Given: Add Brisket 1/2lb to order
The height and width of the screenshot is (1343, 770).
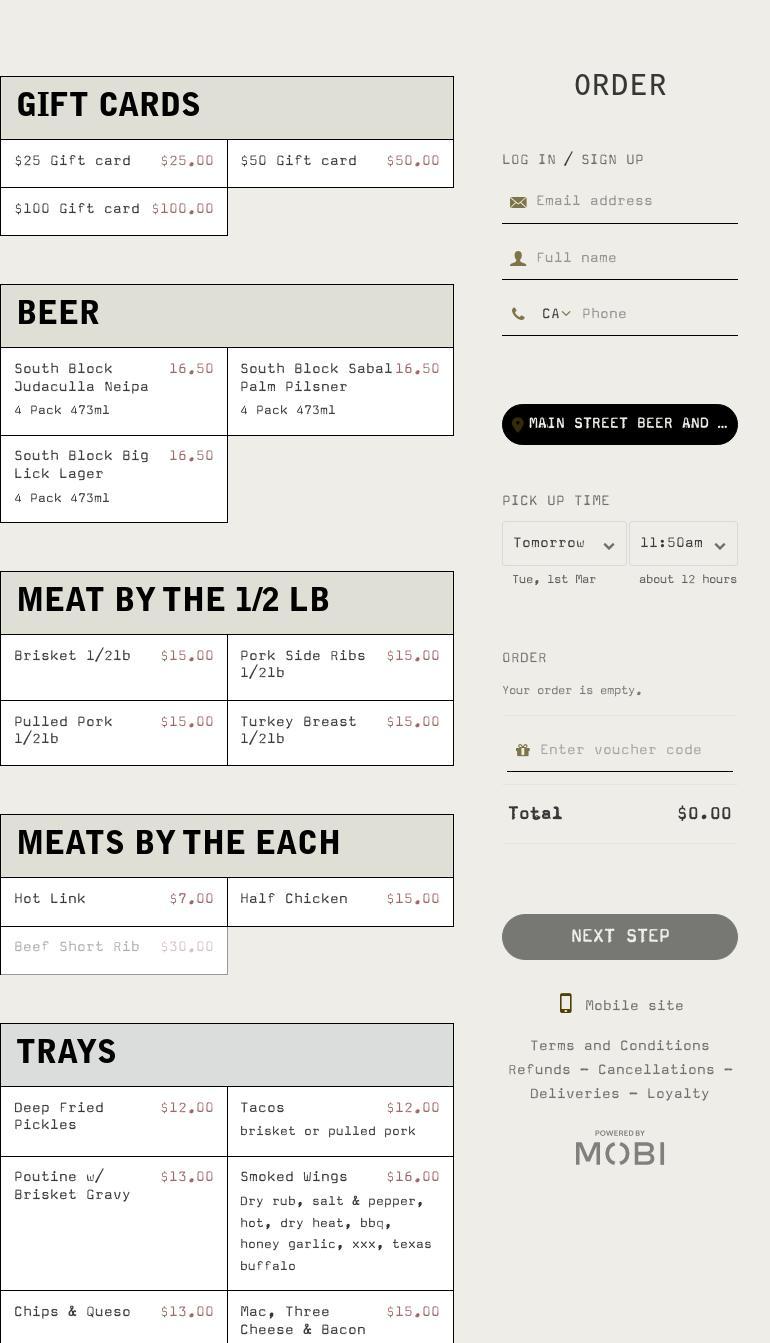Looking at the screenshot, I should [x=114, y=666].
